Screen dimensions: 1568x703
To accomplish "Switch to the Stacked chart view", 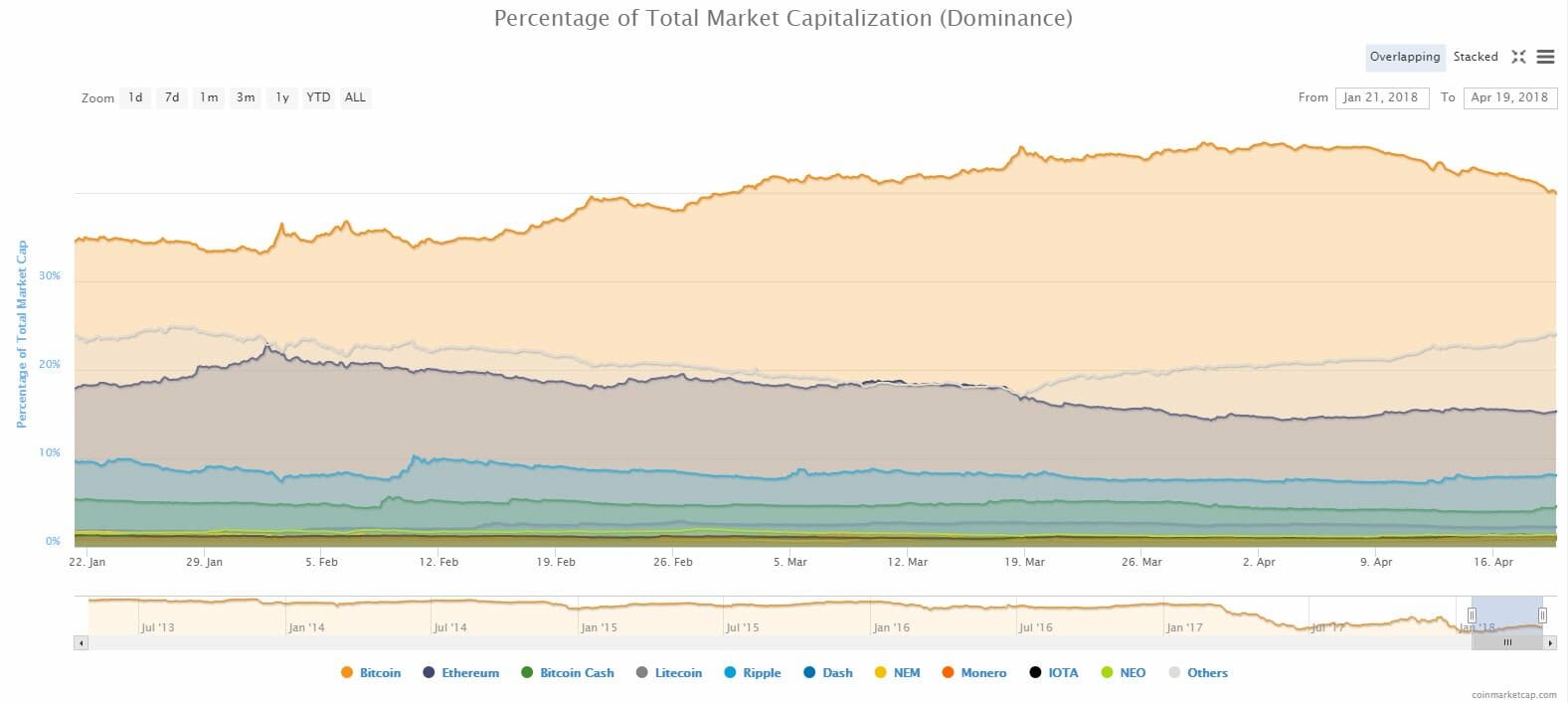I will (1475, 57).
